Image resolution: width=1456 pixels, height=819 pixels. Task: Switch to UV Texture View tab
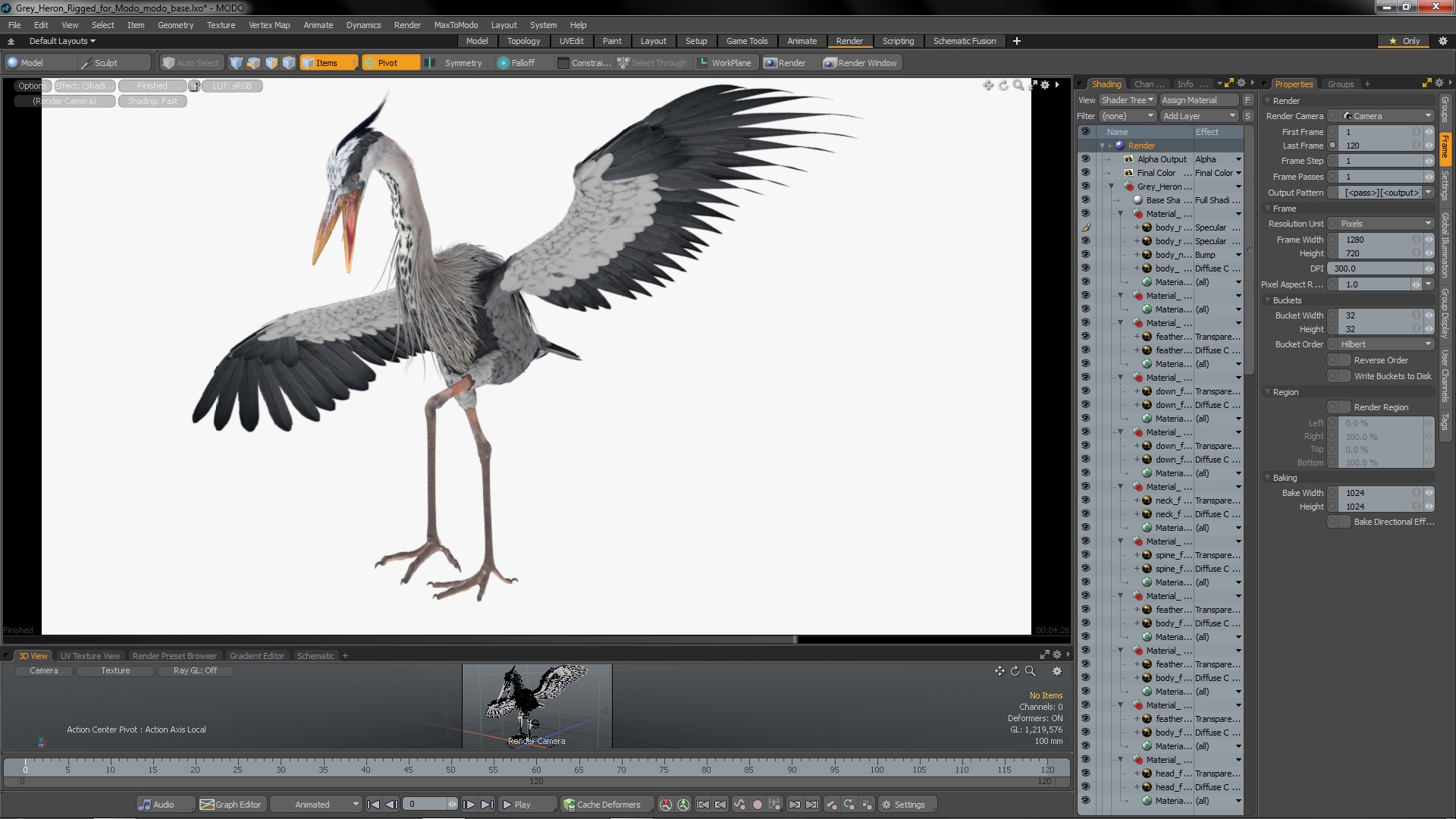click(89, 656)
